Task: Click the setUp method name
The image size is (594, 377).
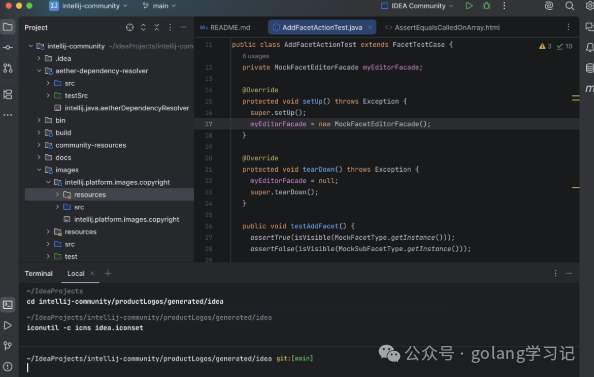Action: pyautogui.click(x=312, y=101)
